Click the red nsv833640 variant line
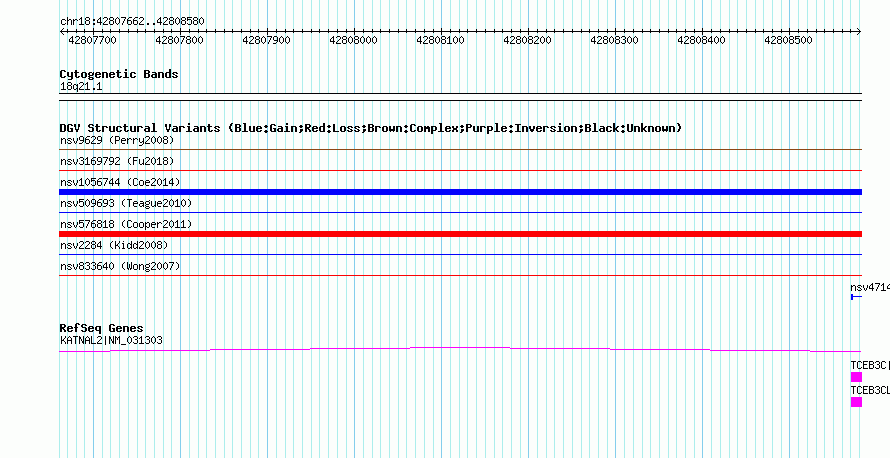 pos(460,276)
